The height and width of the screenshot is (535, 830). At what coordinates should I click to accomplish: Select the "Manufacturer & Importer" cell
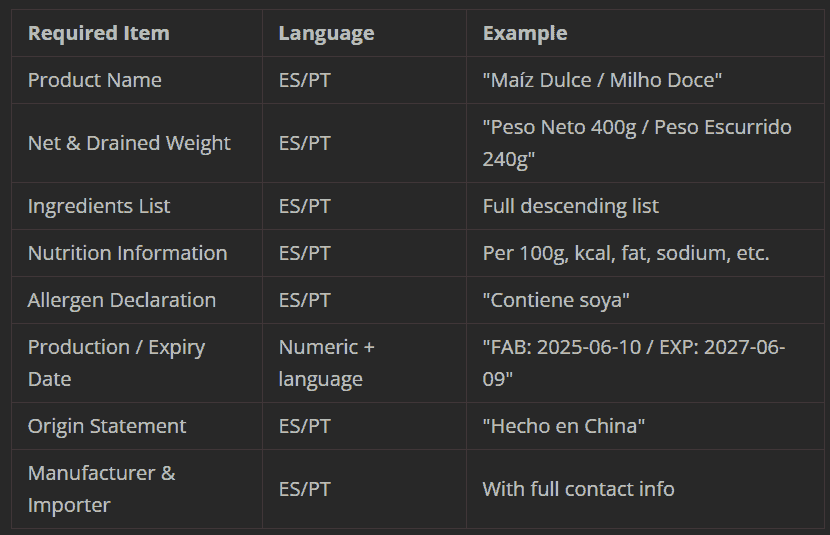101,489
